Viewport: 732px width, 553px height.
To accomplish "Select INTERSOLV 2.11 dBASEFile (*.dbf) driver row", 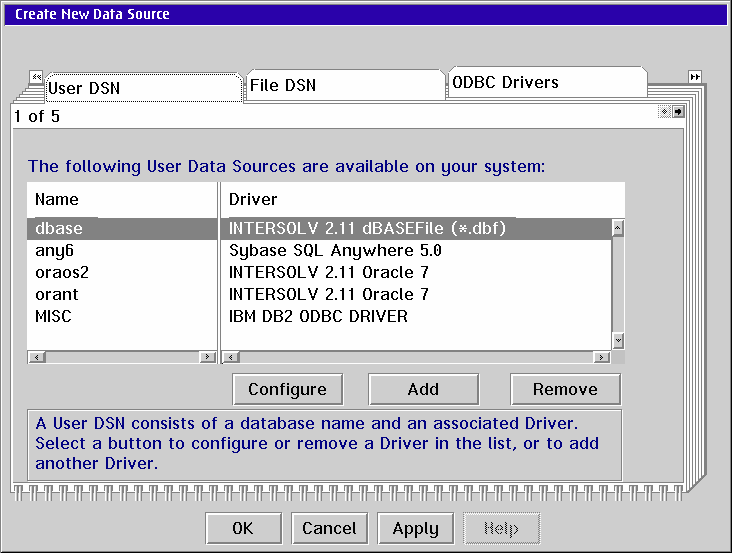I will [416, 228].
